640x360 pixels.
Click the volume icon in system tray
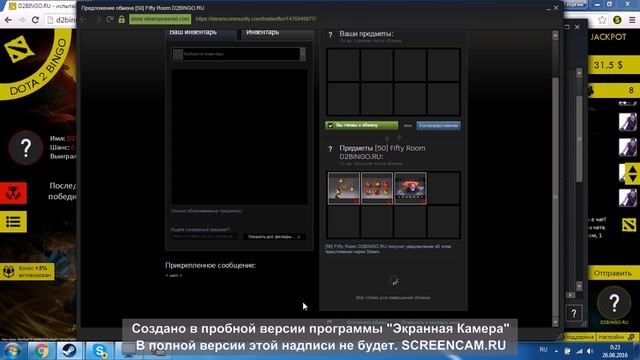pos(590,351)
